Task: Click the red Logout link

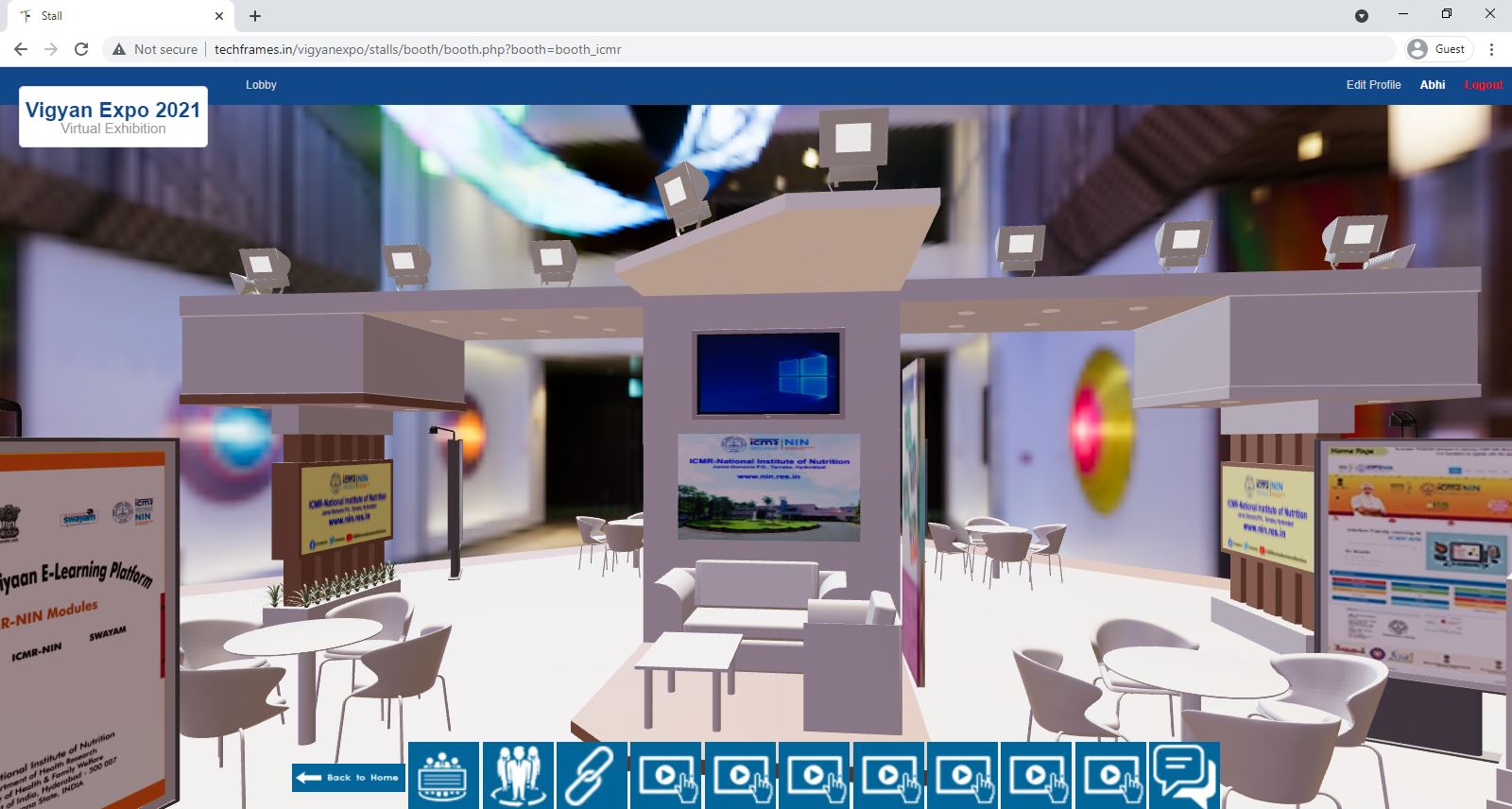Action: 1483,85
